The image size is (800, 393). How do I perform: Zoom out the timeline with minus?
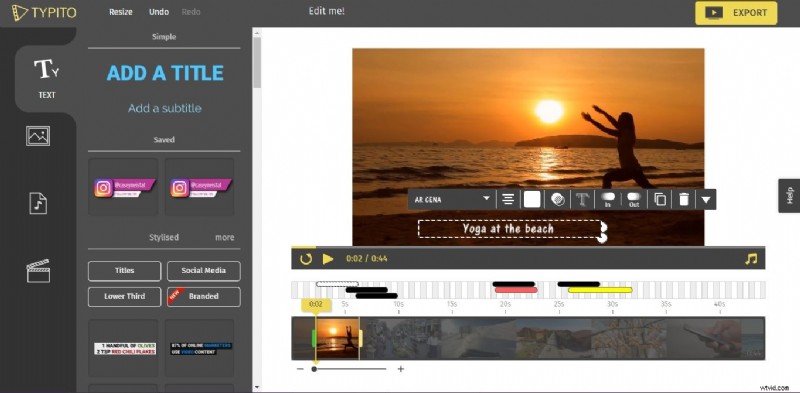[x=300, y=369]
